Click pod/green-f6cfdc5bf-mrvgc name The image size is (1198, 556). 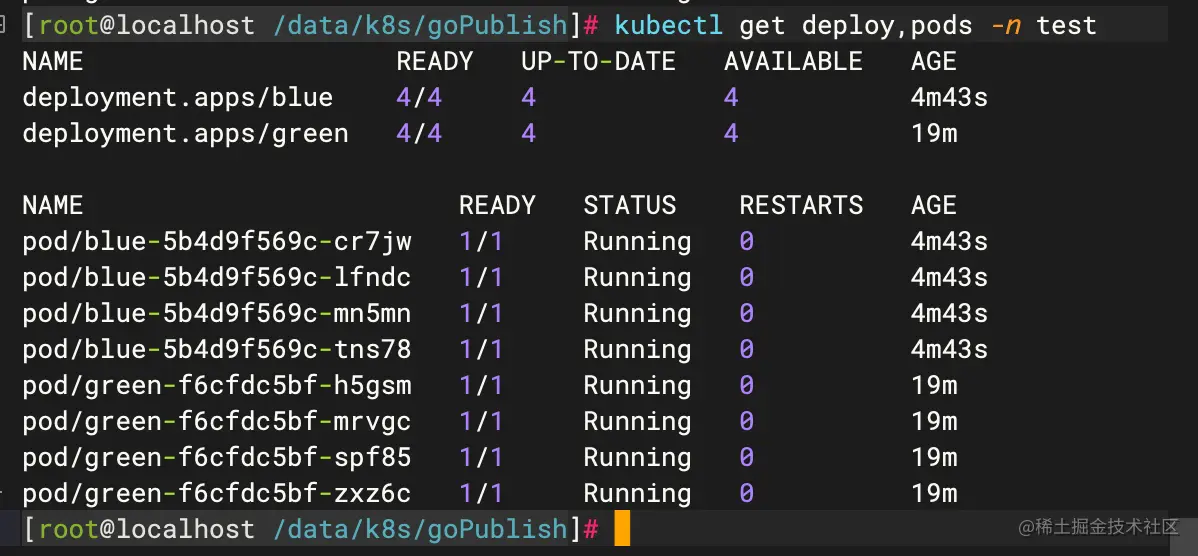point(217,421)
